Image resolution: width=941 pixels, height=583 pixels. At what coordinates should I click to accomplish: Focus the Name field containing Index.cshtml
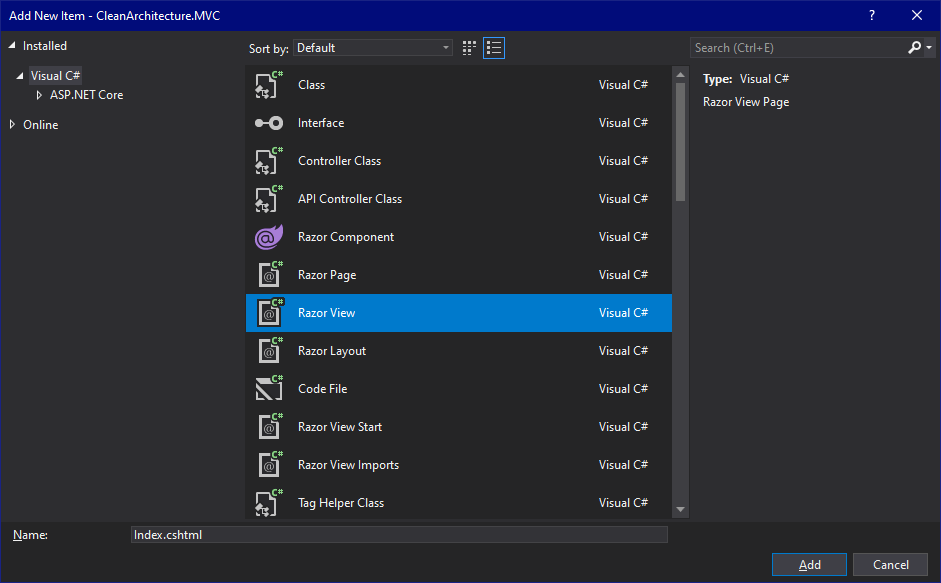[399, 535]
